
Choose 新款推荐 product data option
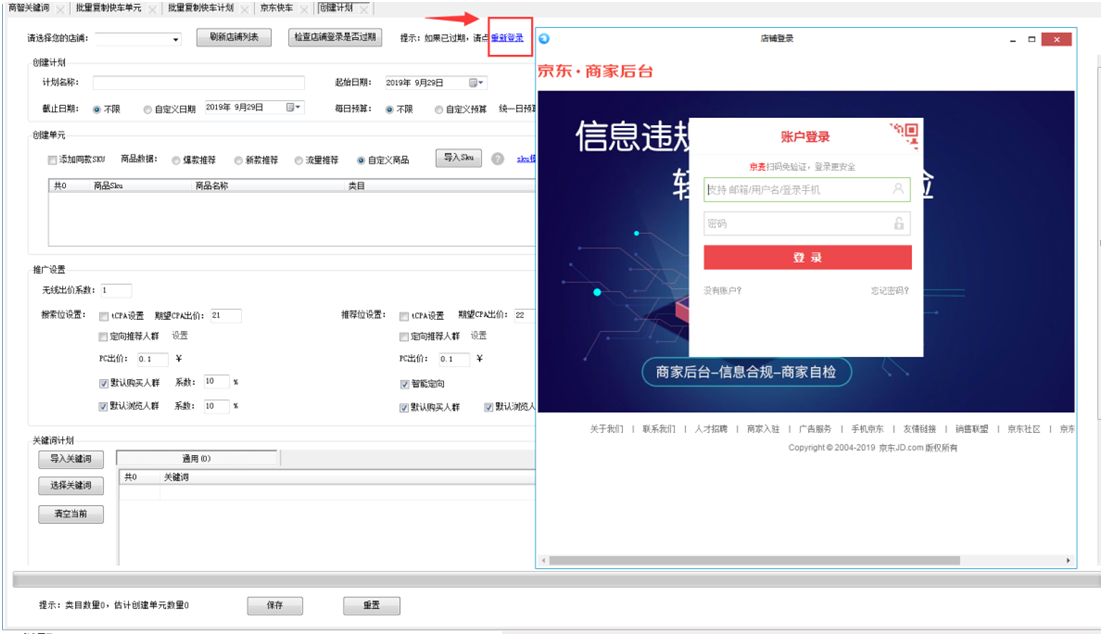pos(238,160)
